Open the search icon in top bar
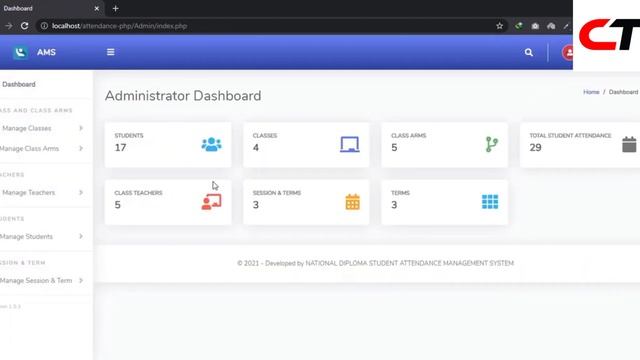 (x=529, y=53)
